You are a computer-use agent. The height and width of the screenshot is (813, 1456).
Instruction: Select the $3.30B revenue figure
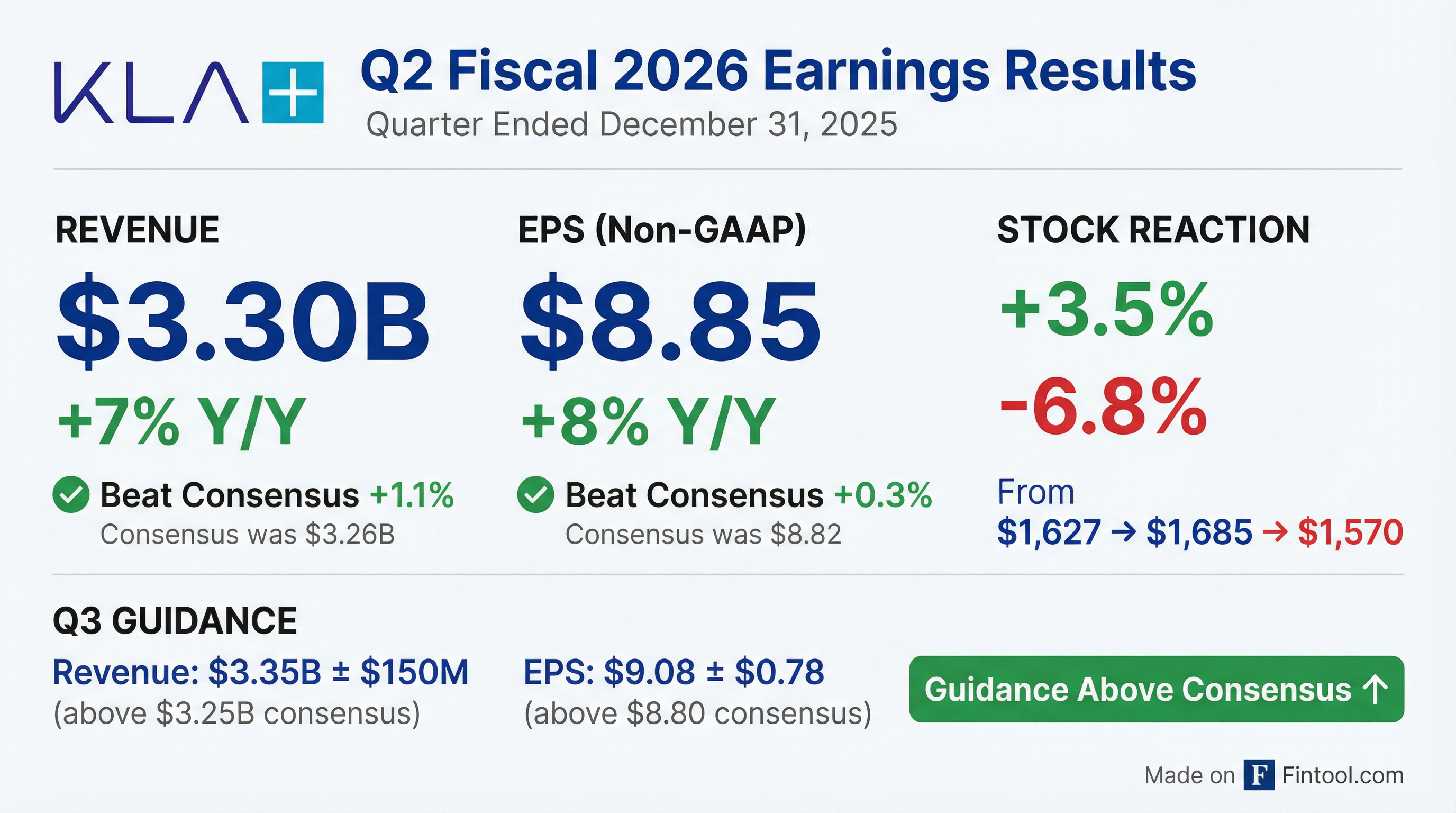click(x=243, y=321)
